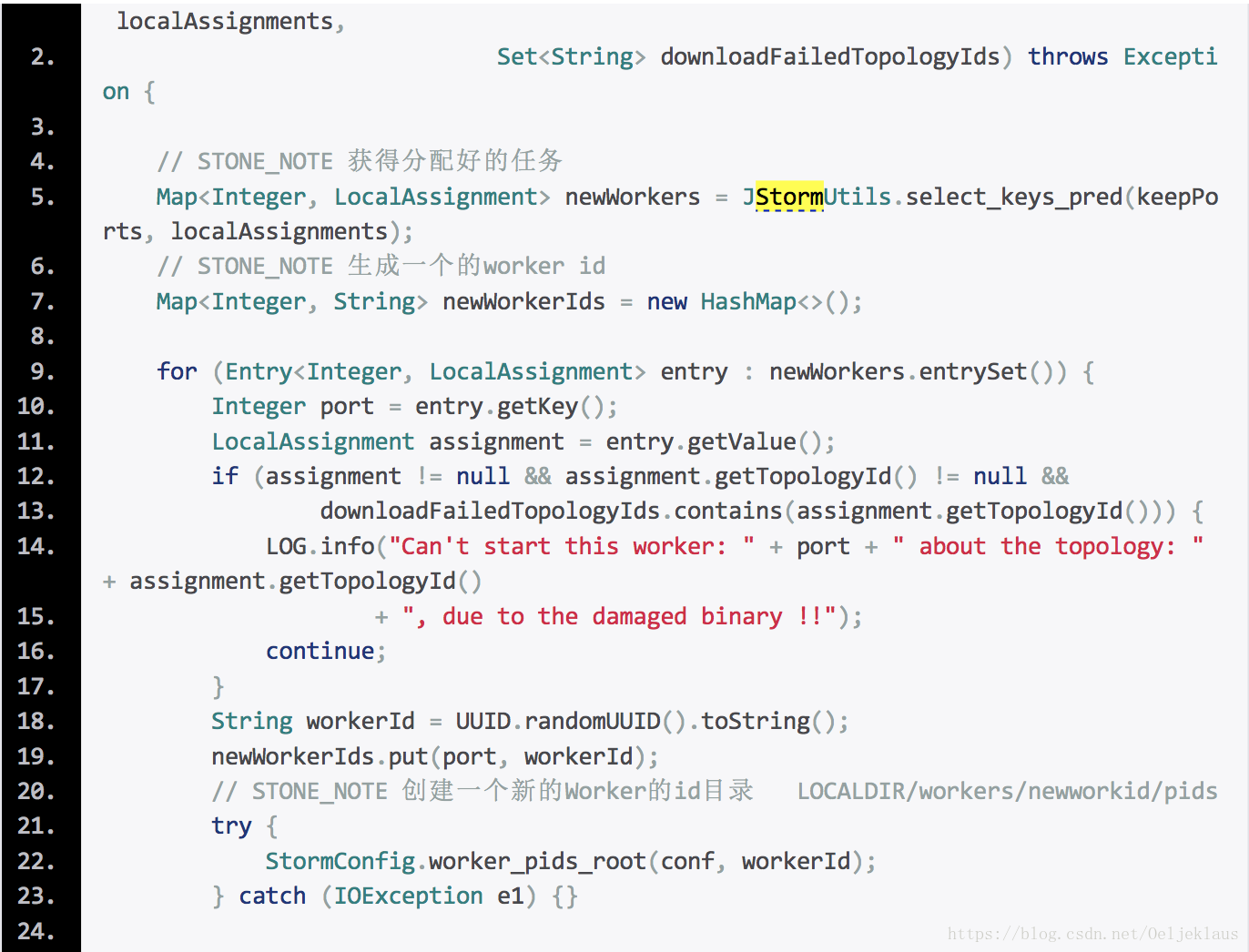Click the "if" keyword on line 12

pos(225,476)
